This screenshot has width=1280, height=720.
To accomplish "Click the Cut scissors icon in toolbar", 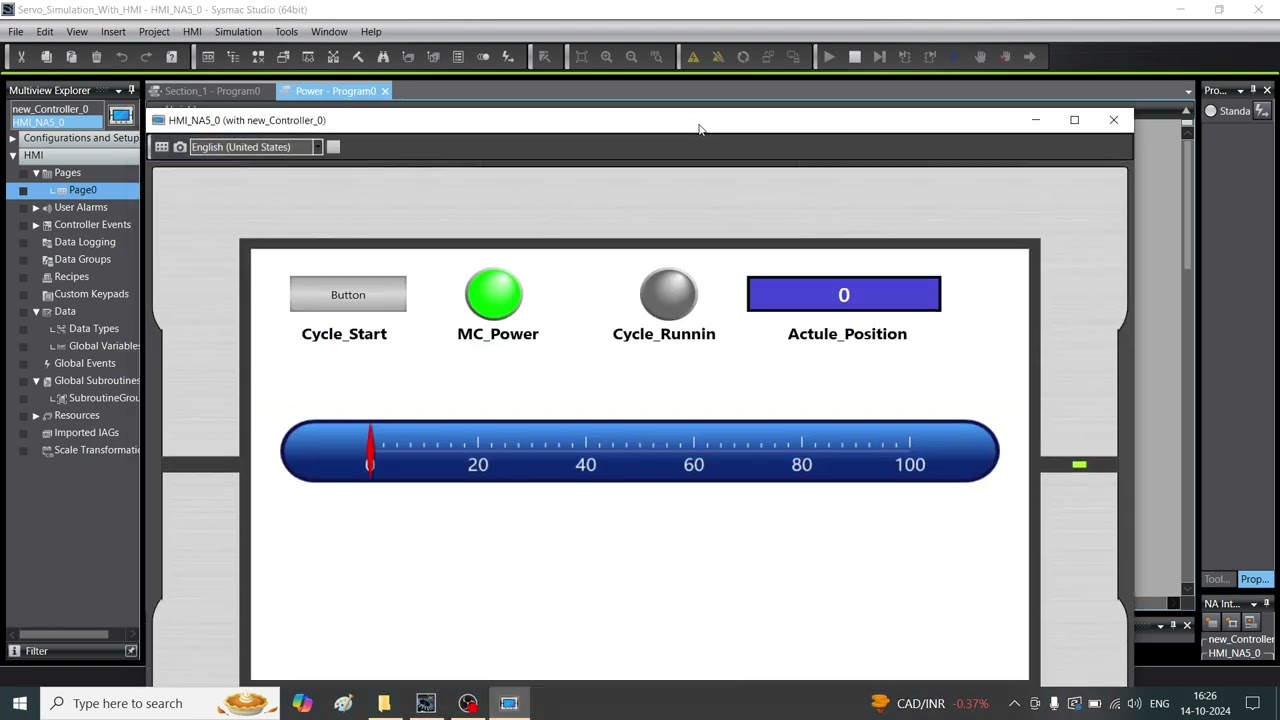I will tap(21, 57).
